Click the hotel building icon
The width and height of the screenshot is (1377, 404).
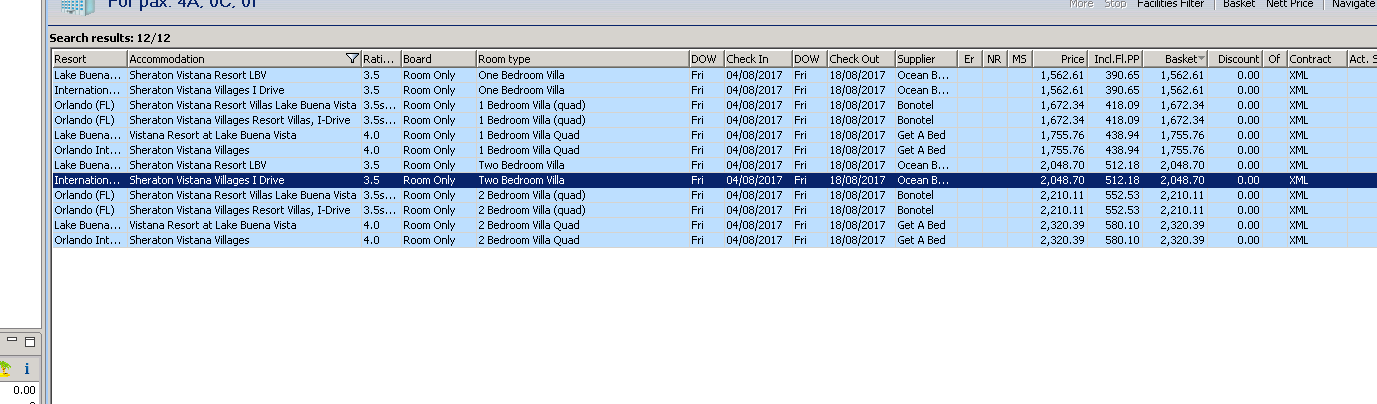pos(77,6)
